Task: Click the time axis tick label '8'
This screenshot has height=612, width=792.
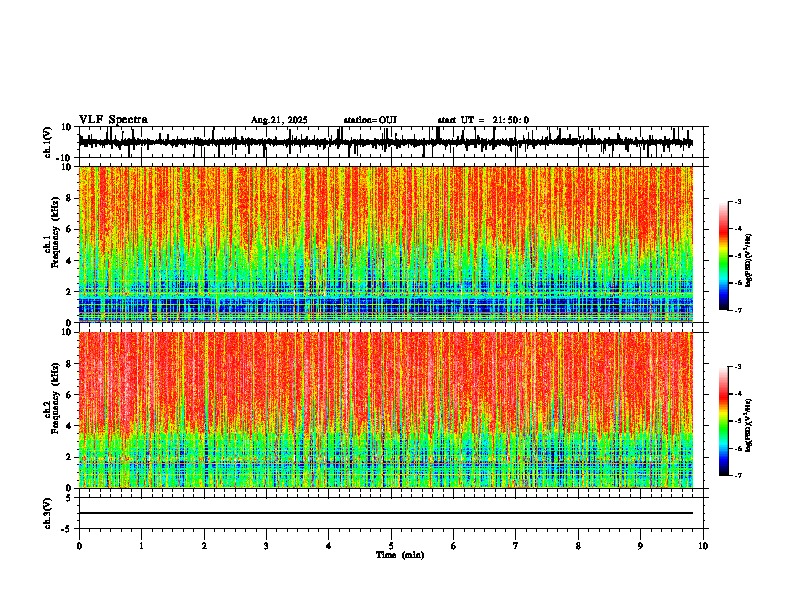Action: click(578, 546)
